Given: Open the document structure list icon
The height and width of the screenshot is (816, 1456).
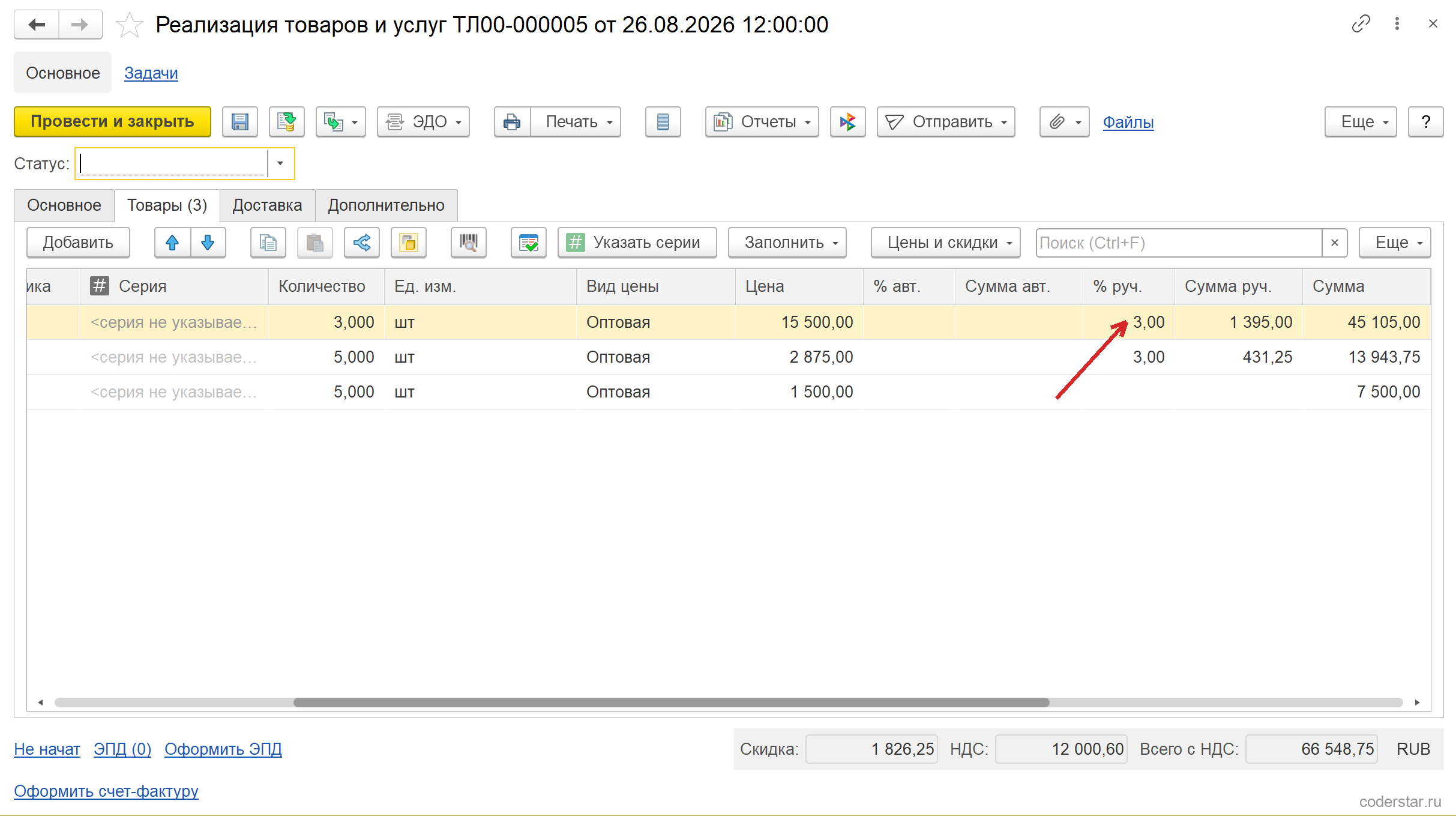Looking at the screenshot, I should [663, 122].
